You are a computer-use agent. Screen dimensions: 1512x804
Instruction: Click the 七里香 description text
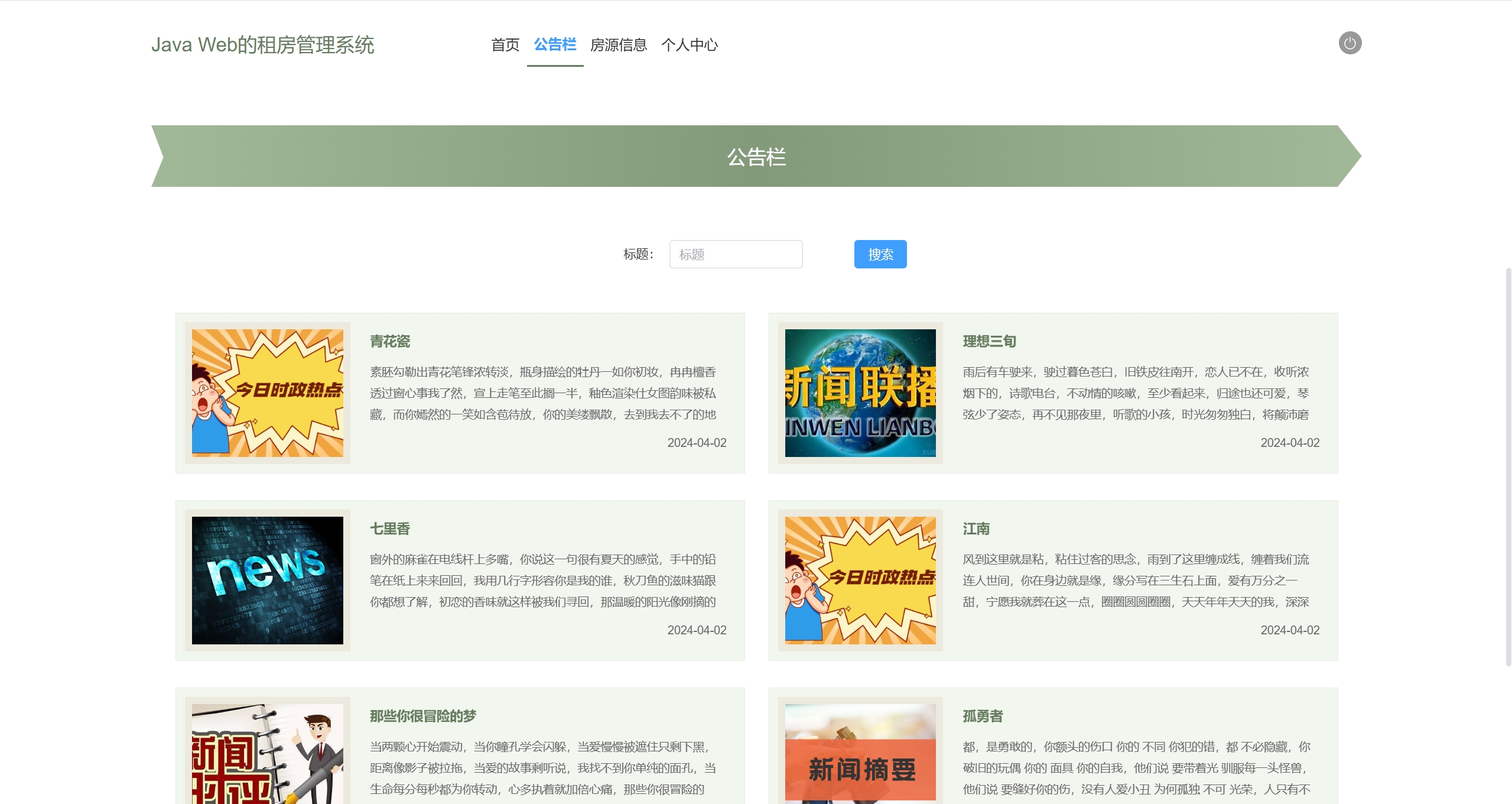click(543, 581)
